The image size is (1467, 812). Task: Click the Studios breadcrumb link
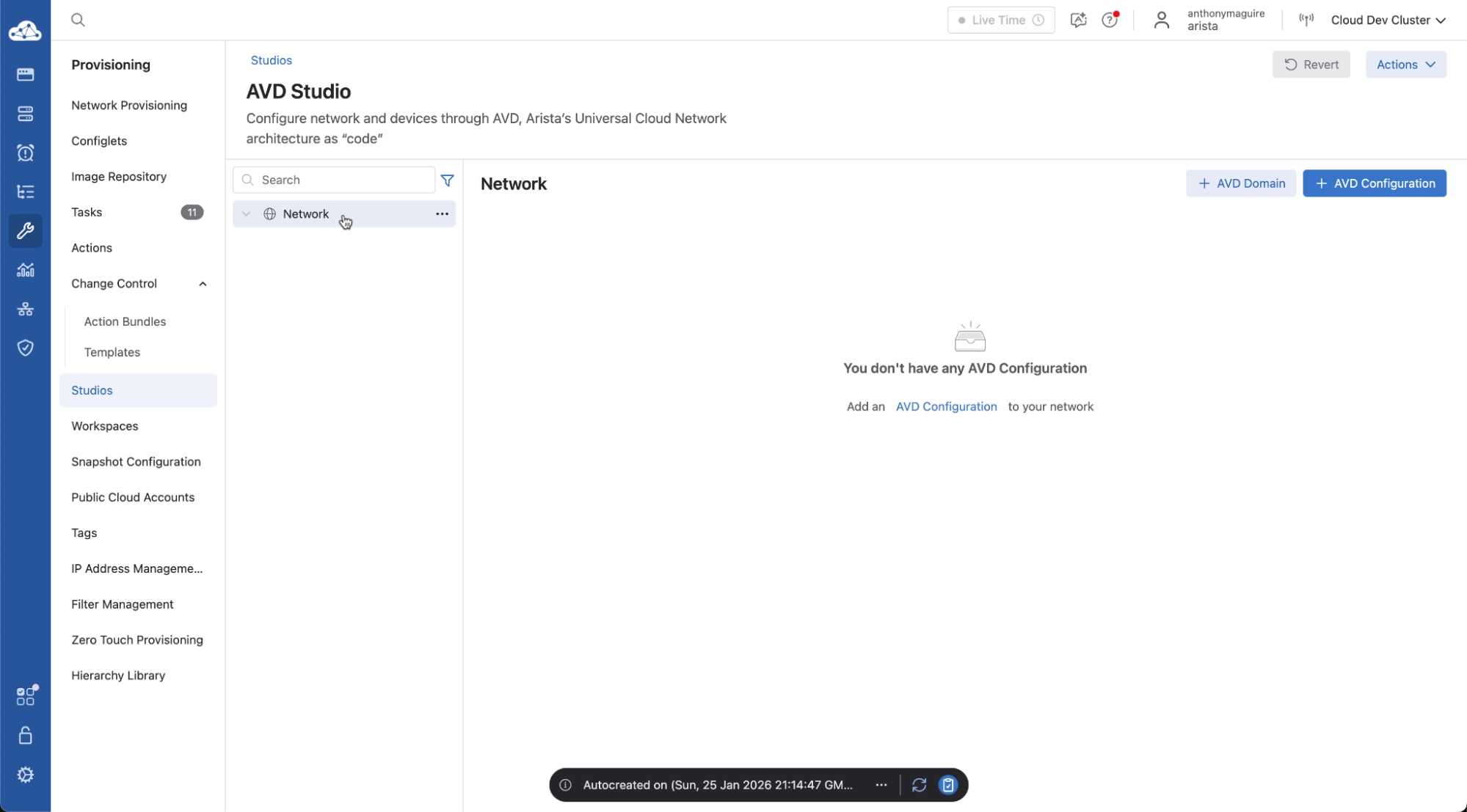click(x=272, y=60)
